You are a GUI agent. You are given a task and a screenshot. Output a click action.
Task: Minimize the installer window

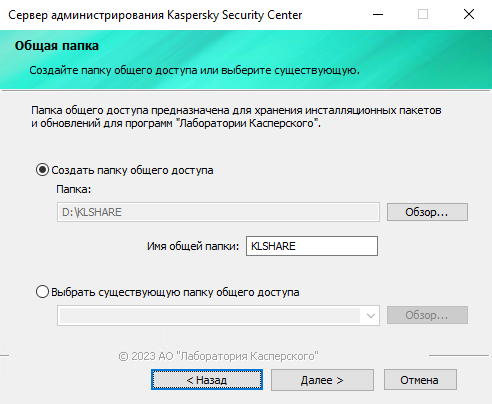[x=378, y=14]
